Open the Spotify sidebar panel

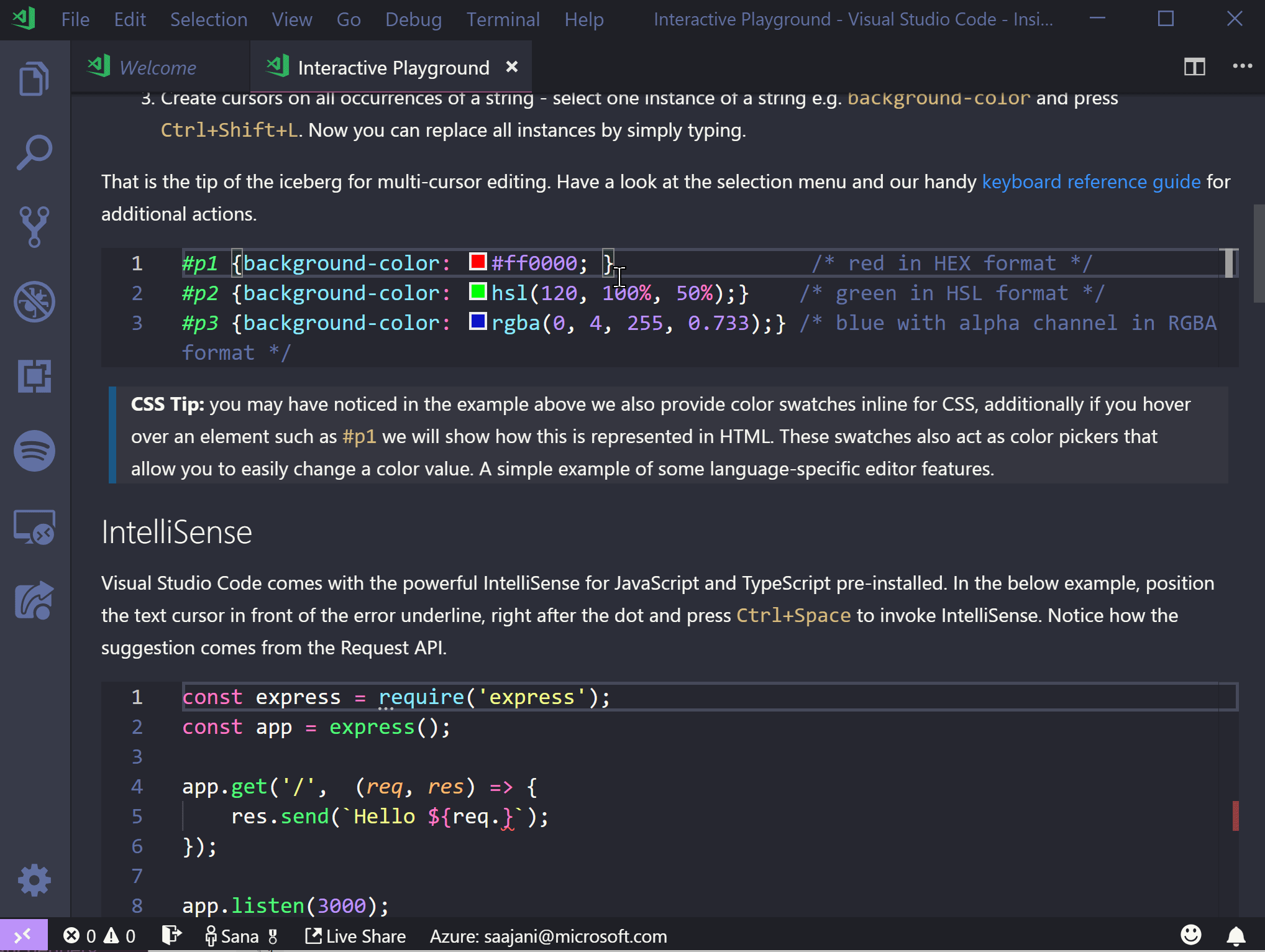(34, 452)
